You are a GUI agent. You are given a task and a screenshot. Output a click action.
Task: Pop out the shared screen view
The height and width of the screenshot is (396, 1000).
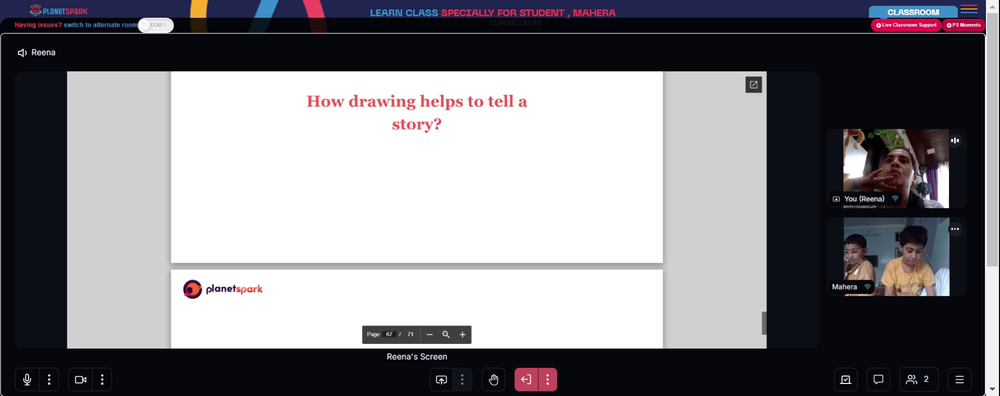pos(753,84)
